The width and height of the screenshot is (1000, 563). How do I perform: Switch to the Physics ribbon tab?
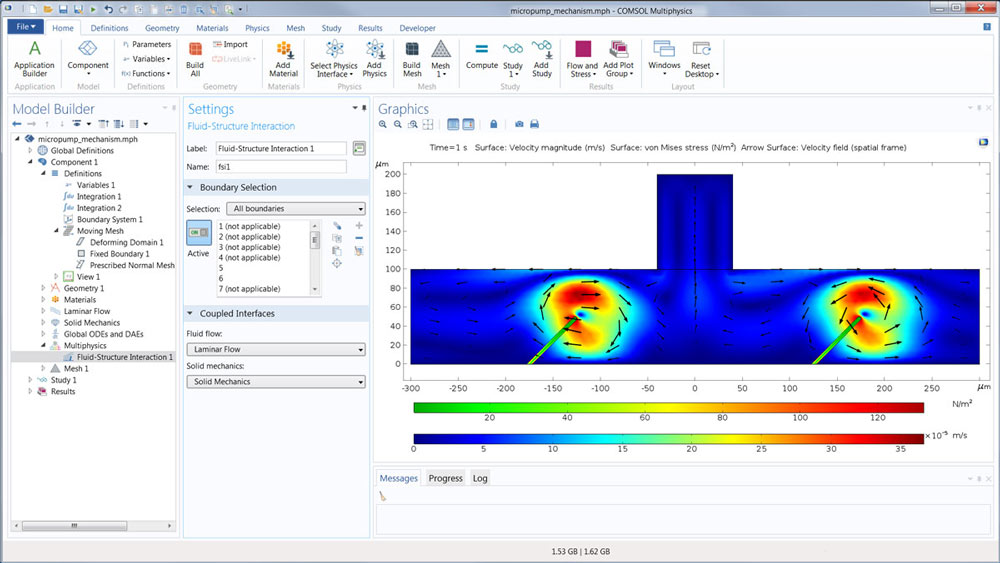click(257, 28)
